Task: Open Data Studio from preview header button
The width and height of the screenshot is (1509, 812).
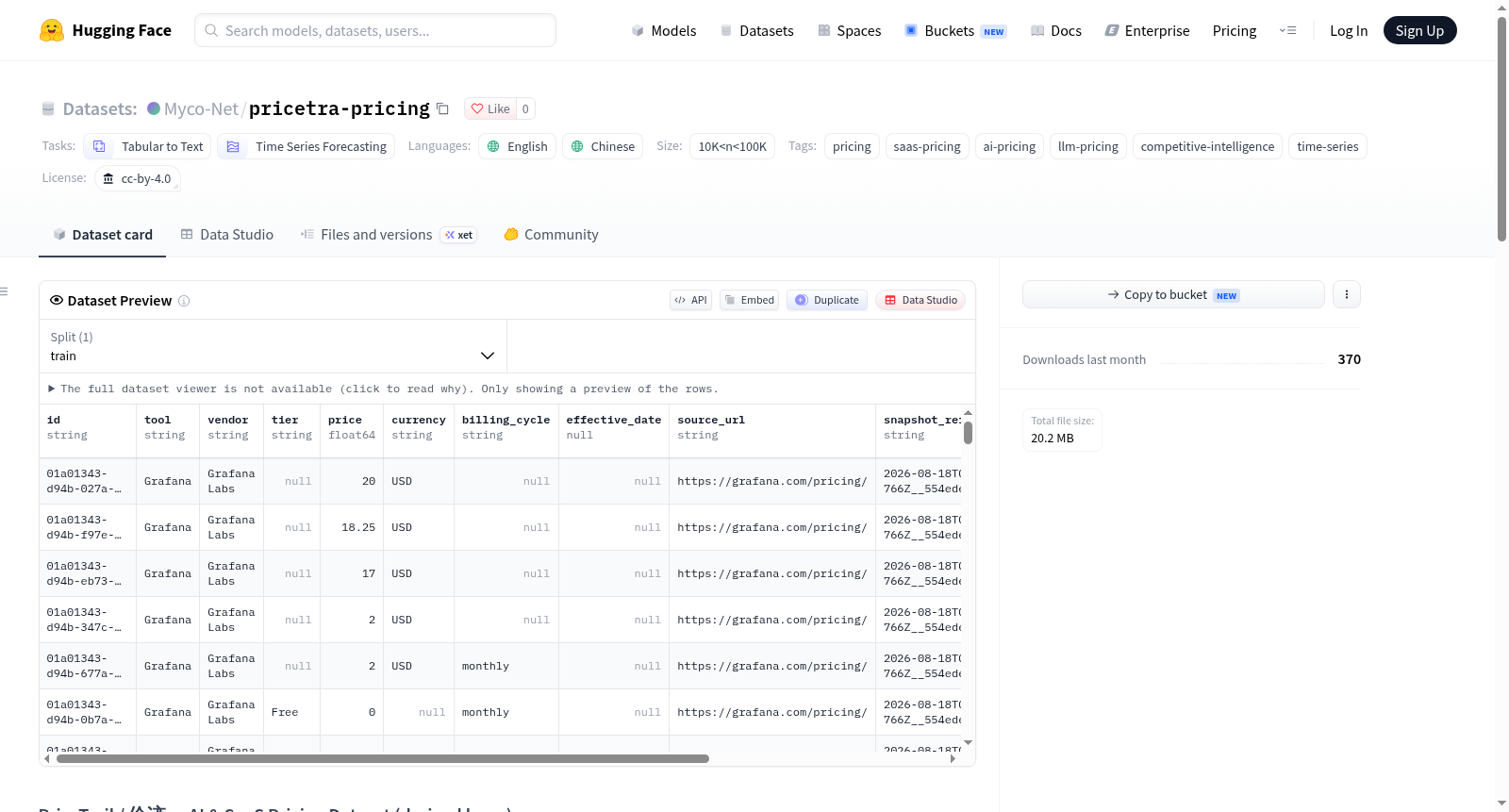Action: pyautogui.click(x=920, y=300)
